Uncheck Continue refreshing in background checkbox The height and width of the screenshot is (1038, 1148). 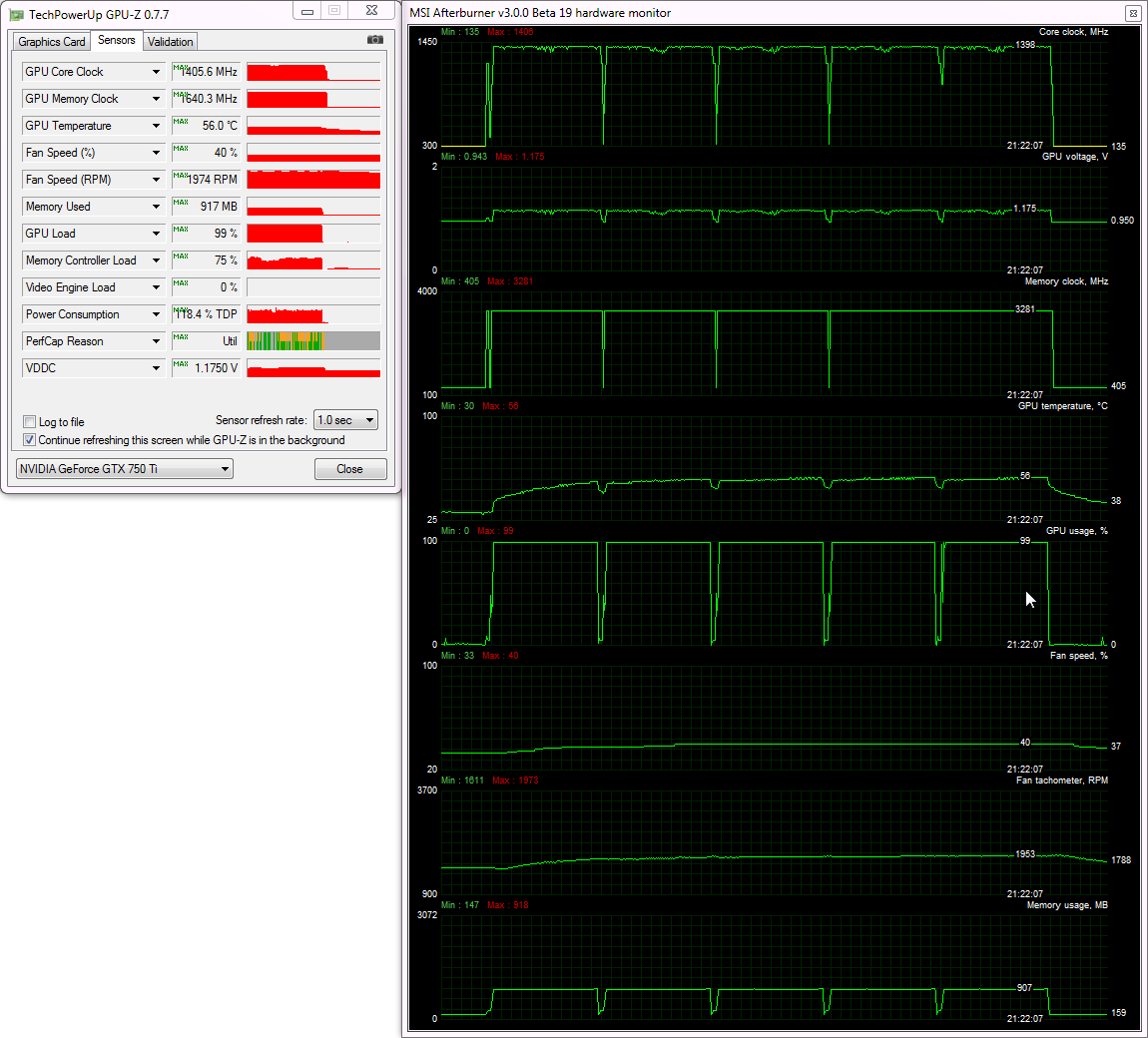[x=30, y=440]
